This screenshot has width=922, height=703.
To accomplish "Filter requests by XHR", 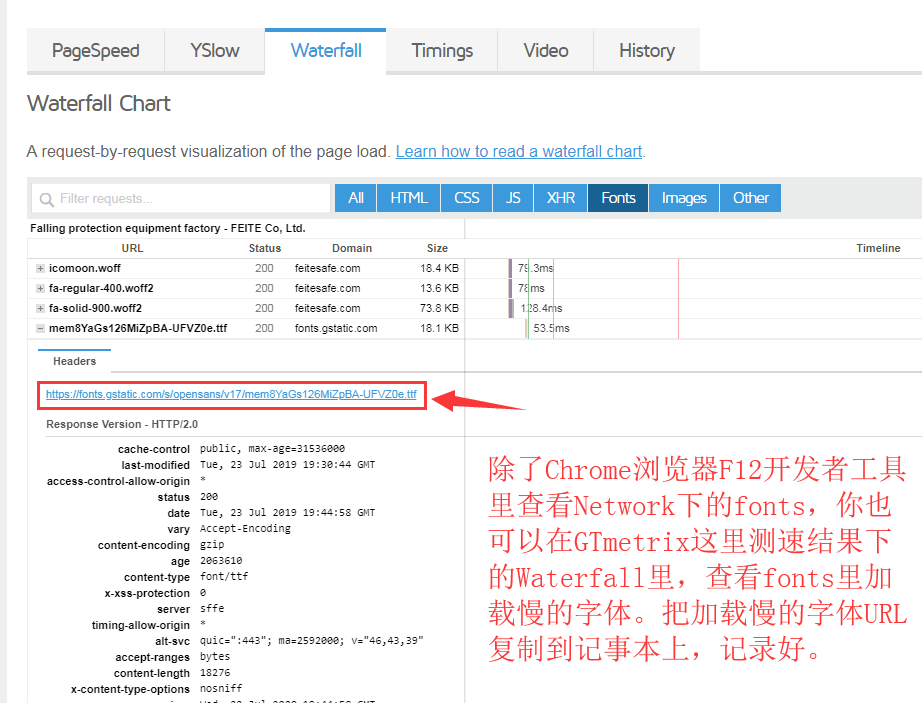I will [x=560, y=198].
